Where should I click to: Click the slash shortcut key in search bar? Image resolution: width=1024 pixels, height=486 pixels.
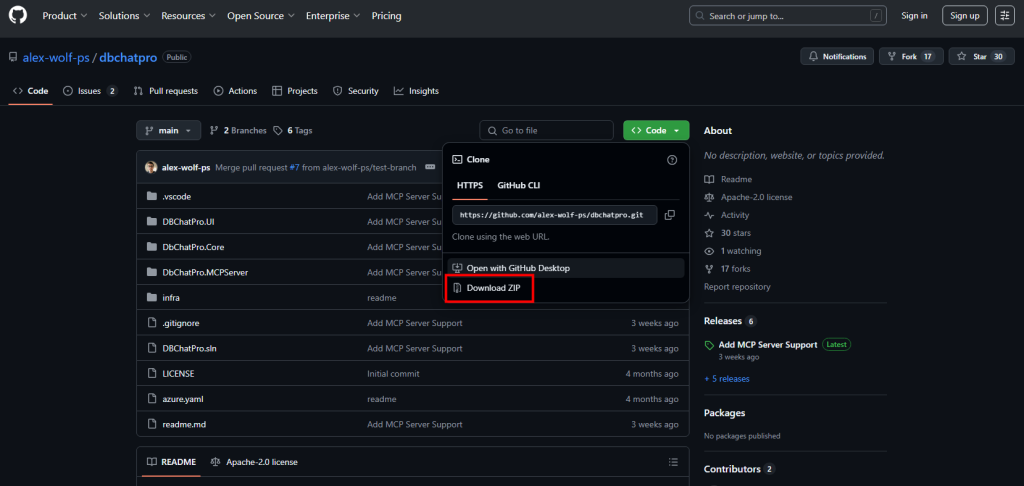(876, 16)
